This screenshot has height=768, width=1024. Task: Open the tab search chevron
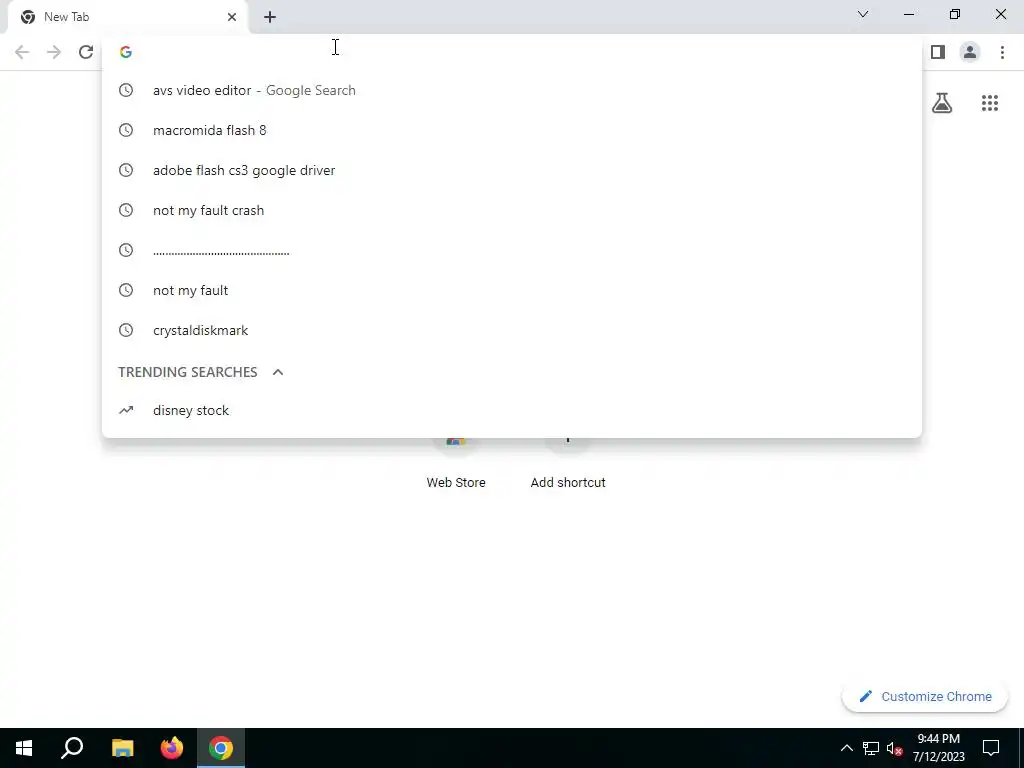coord(863,14)
